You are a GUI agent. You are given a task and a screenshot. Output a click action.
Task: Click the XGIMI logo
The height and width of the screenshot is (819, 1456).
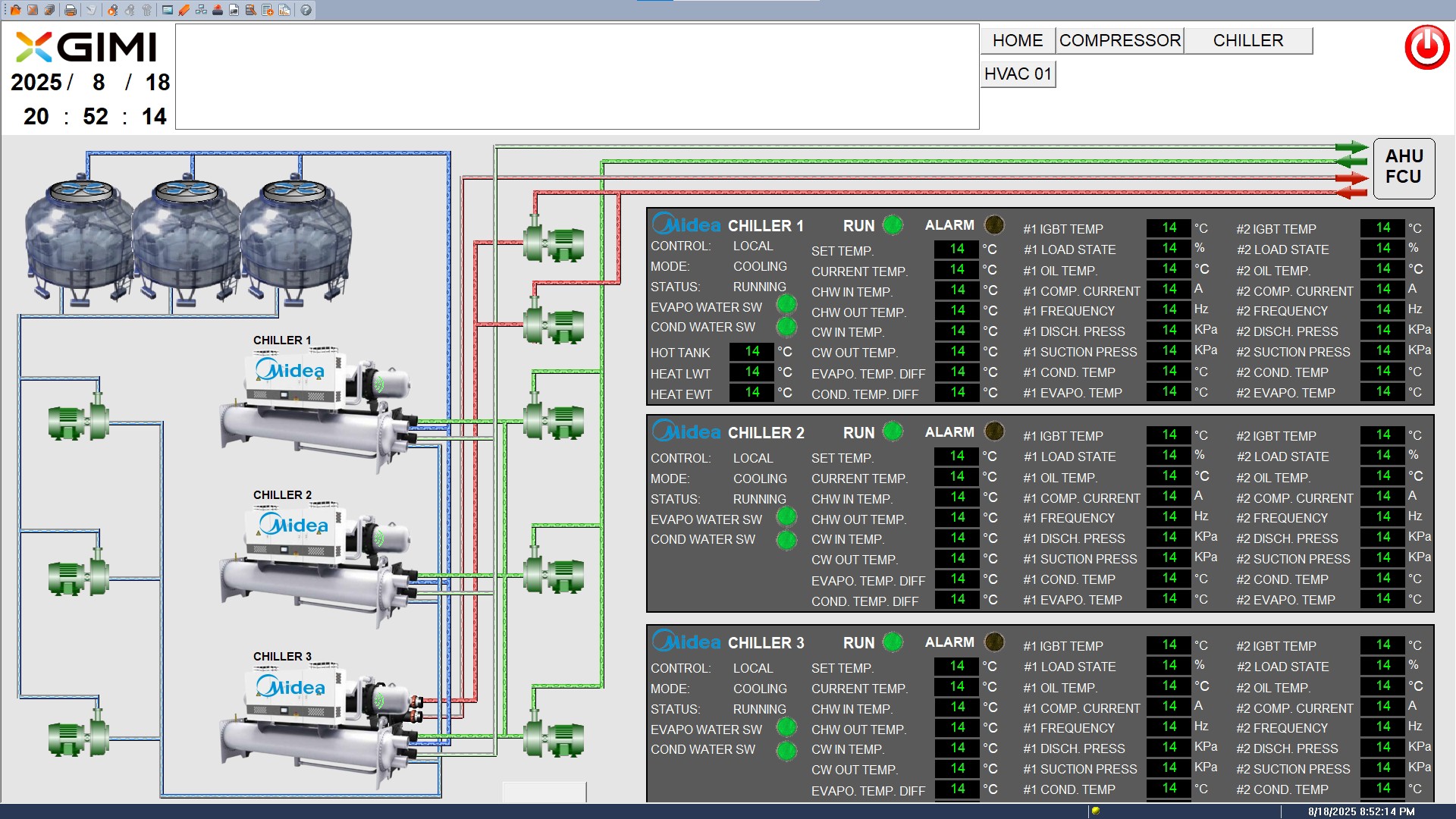[86, 47]
